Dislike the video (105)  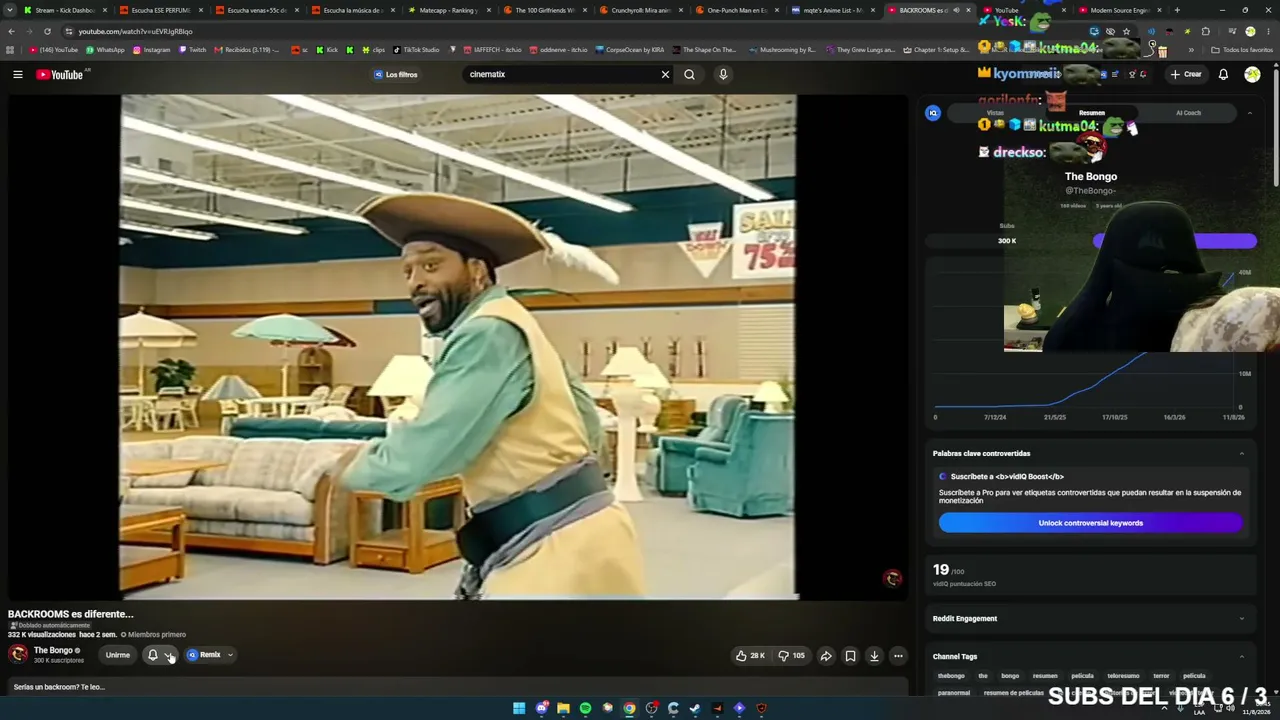791,656
